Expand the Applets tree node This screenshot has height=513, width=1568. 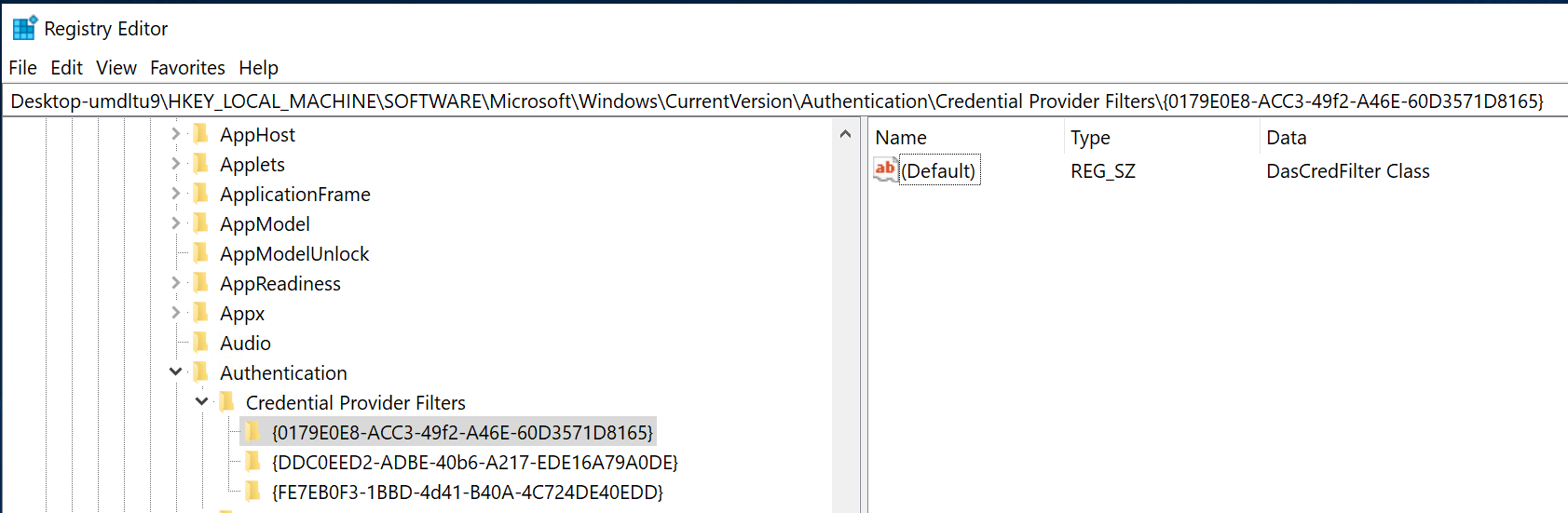coord(175,164)
